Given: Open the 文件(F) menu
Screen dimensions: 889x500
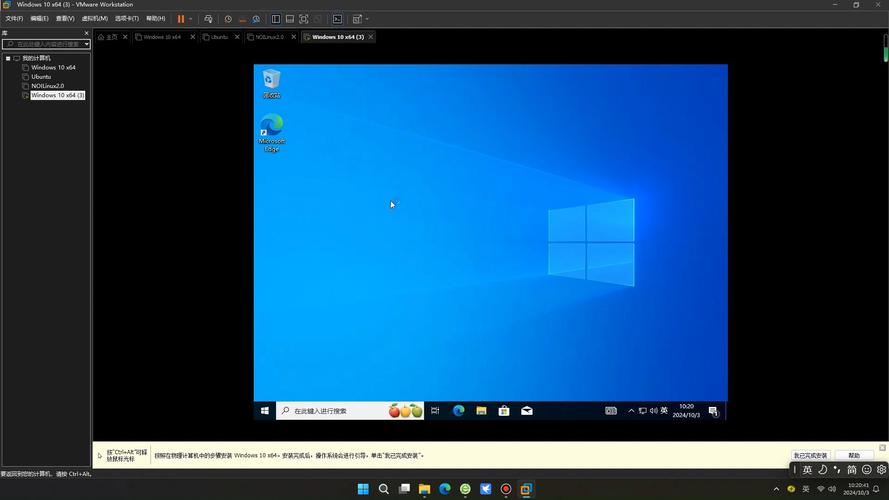Looking at the screenshot, I should (14, 19).
